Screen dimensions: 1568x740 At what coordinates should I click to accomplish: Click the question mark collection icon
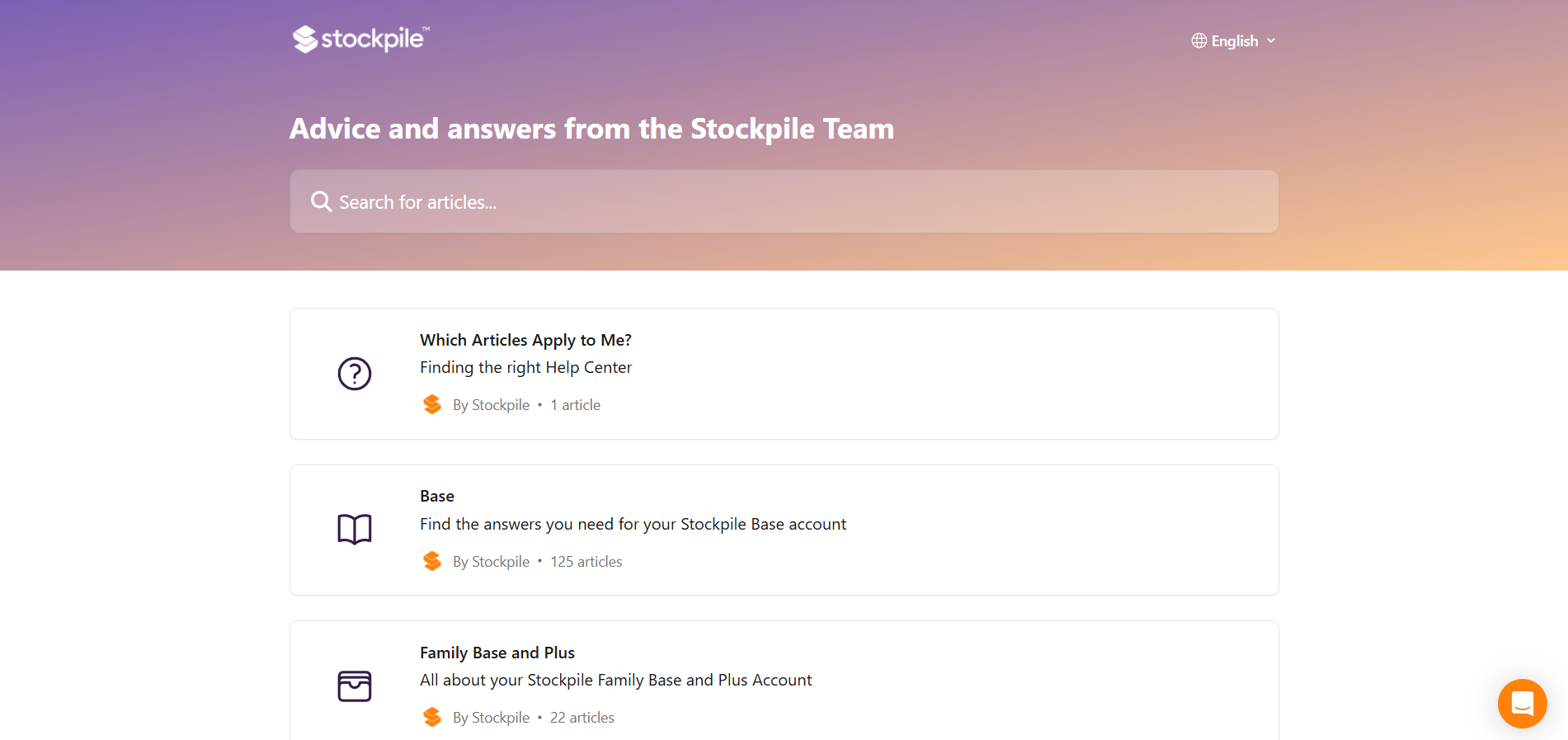click(x=355, y=374)
